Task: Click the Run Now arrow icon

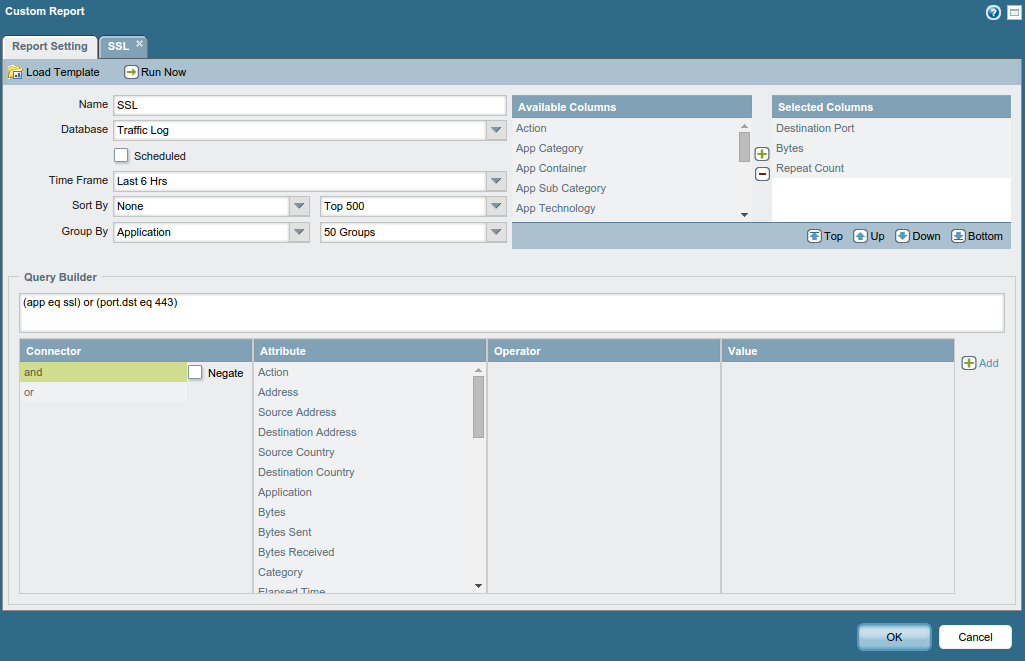Action: click(x=131, y=72)
